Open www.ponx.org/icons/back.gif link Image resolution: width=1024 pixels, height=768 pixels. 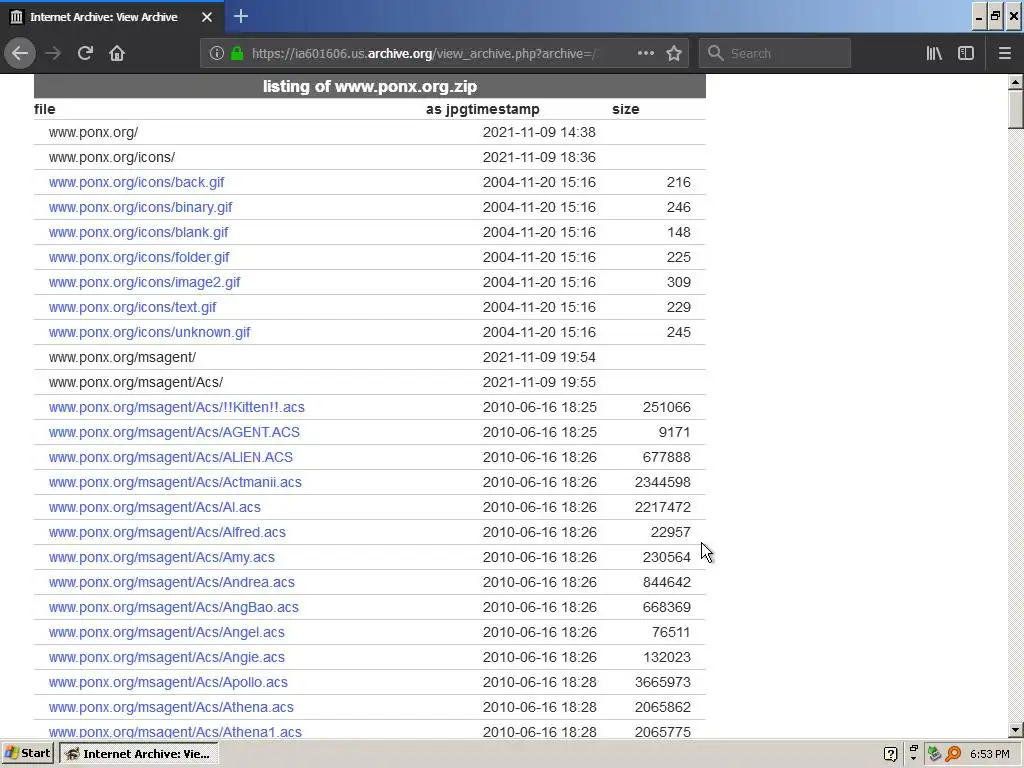(136, 182)
